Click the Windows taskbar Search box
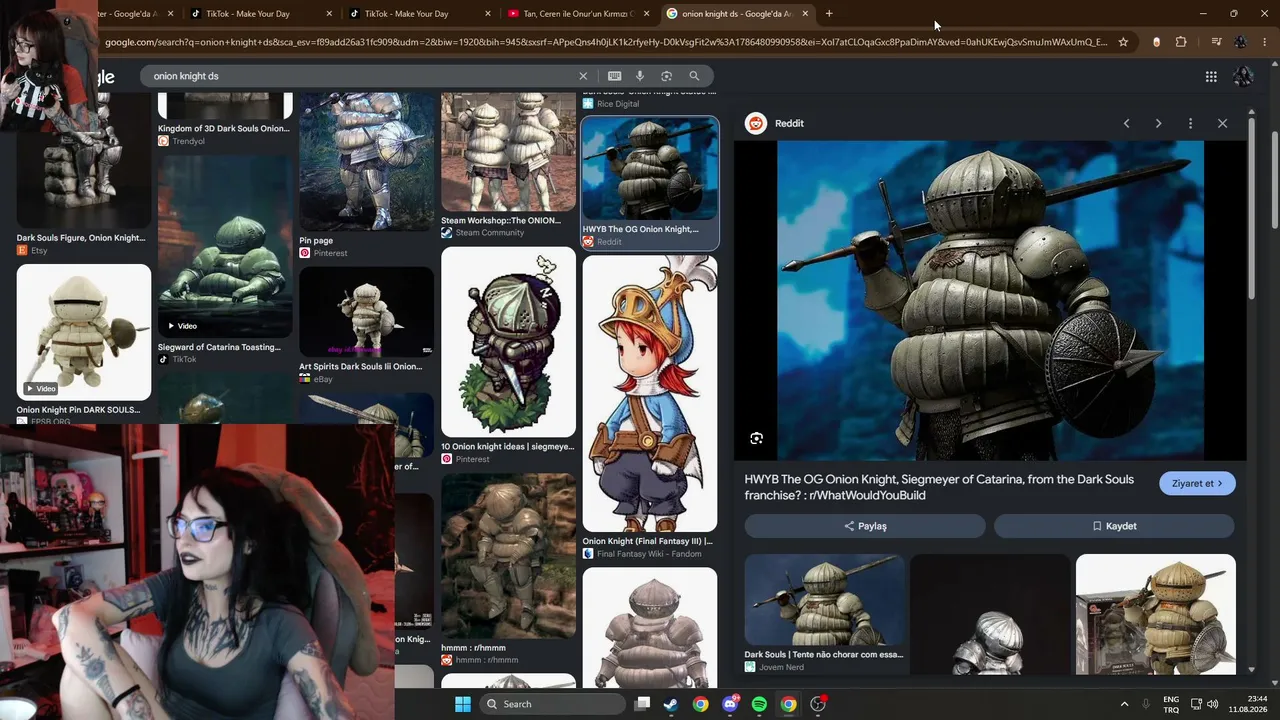This screenshot has height=720, width=1280. coord(553,704)
